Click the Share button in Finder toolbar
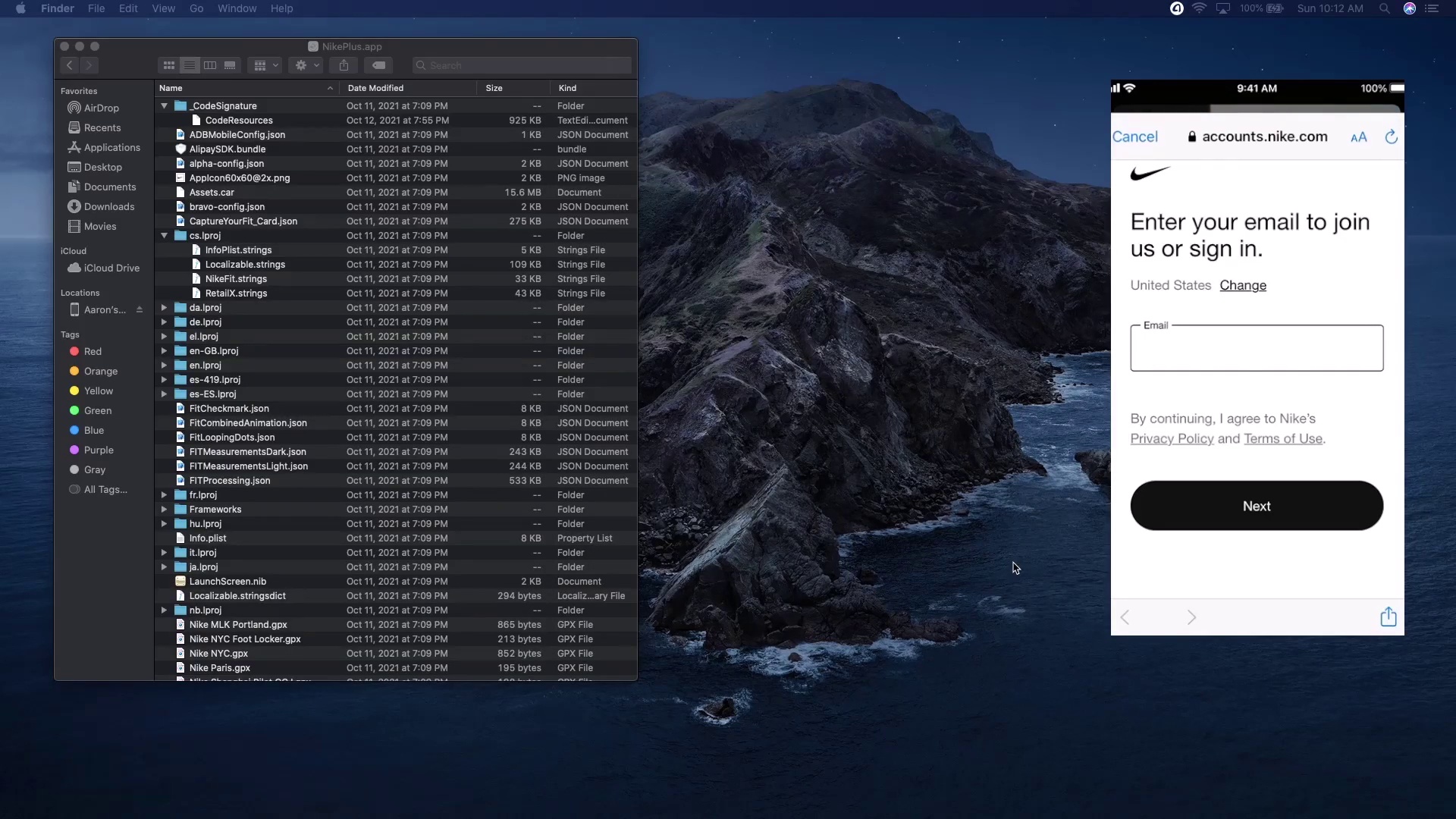Screen dimensions: 1456x819 click(x=344, y=65)
